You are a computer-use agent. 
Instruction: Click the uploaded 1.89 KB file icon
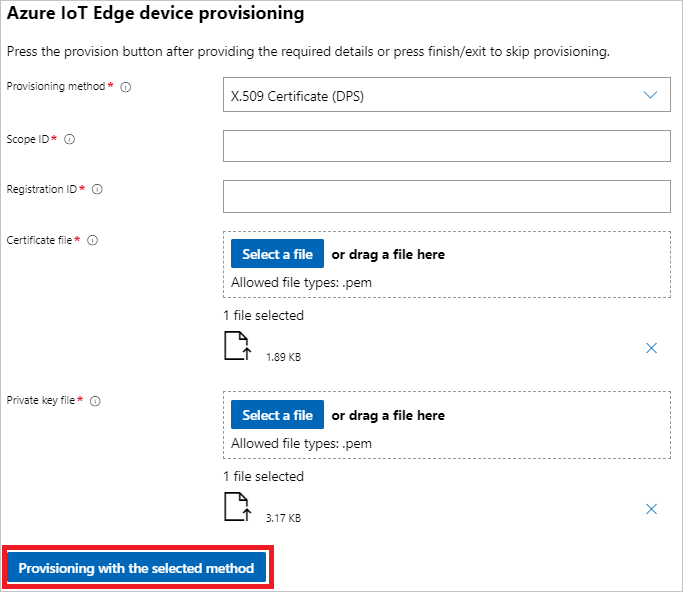(x=236, y=346)
